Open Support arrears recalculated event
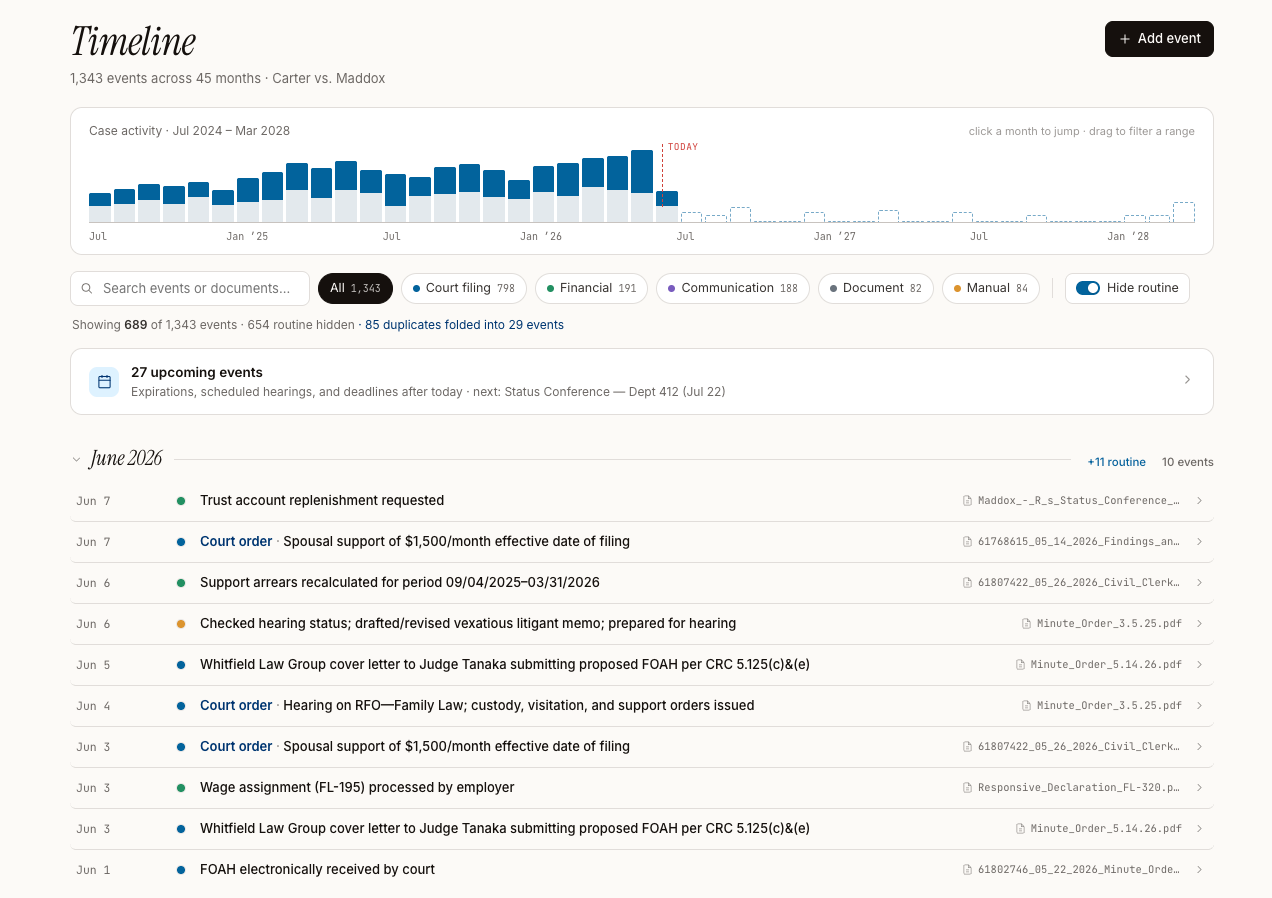The height and width of the screenshot is (898, 1272). click(x=642, y=582)
